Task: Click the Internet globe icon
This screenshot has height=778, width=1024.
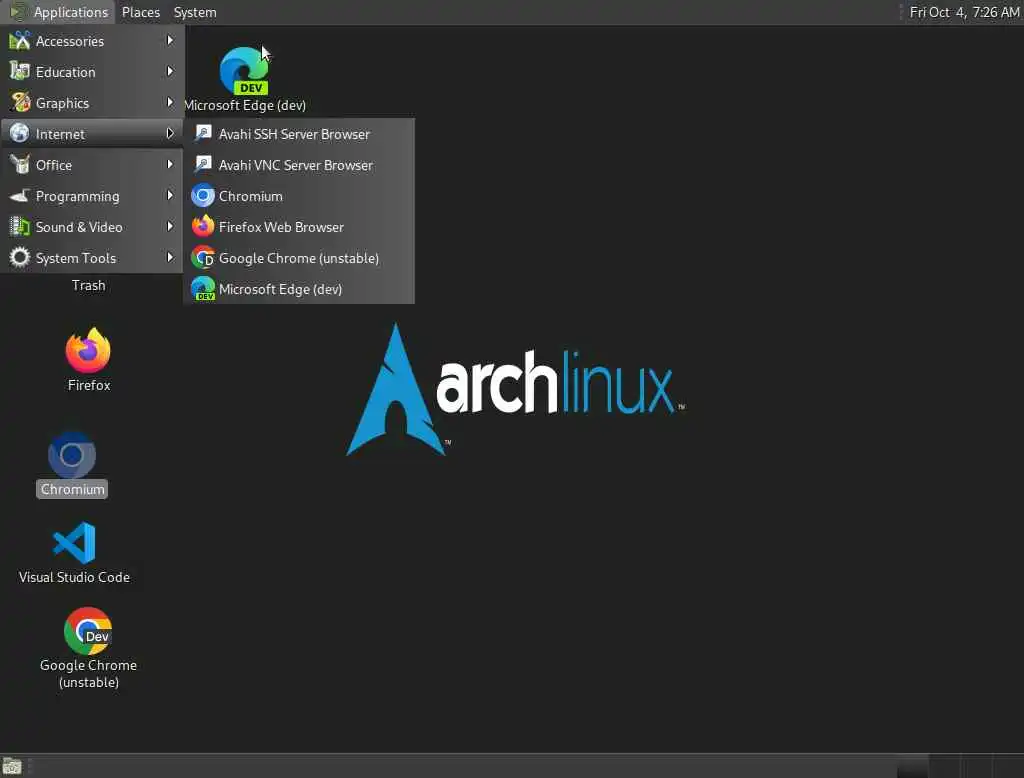Action: point(20,133)
